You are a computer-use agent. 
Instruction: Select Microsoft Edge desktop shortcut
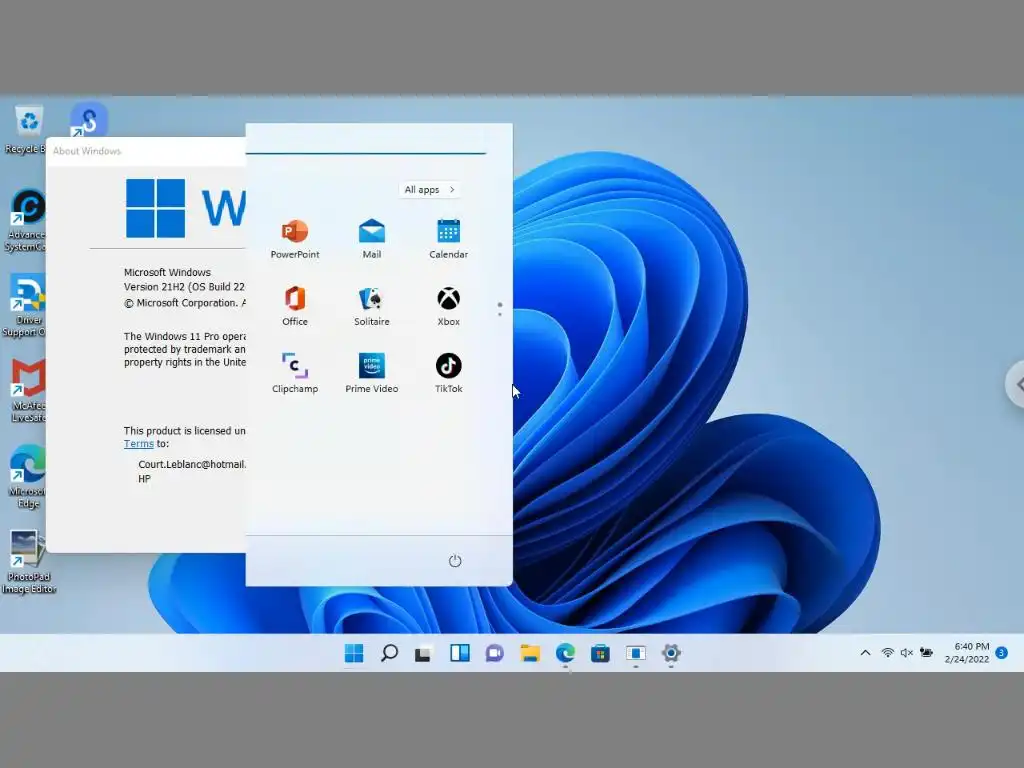pos(27,476)
